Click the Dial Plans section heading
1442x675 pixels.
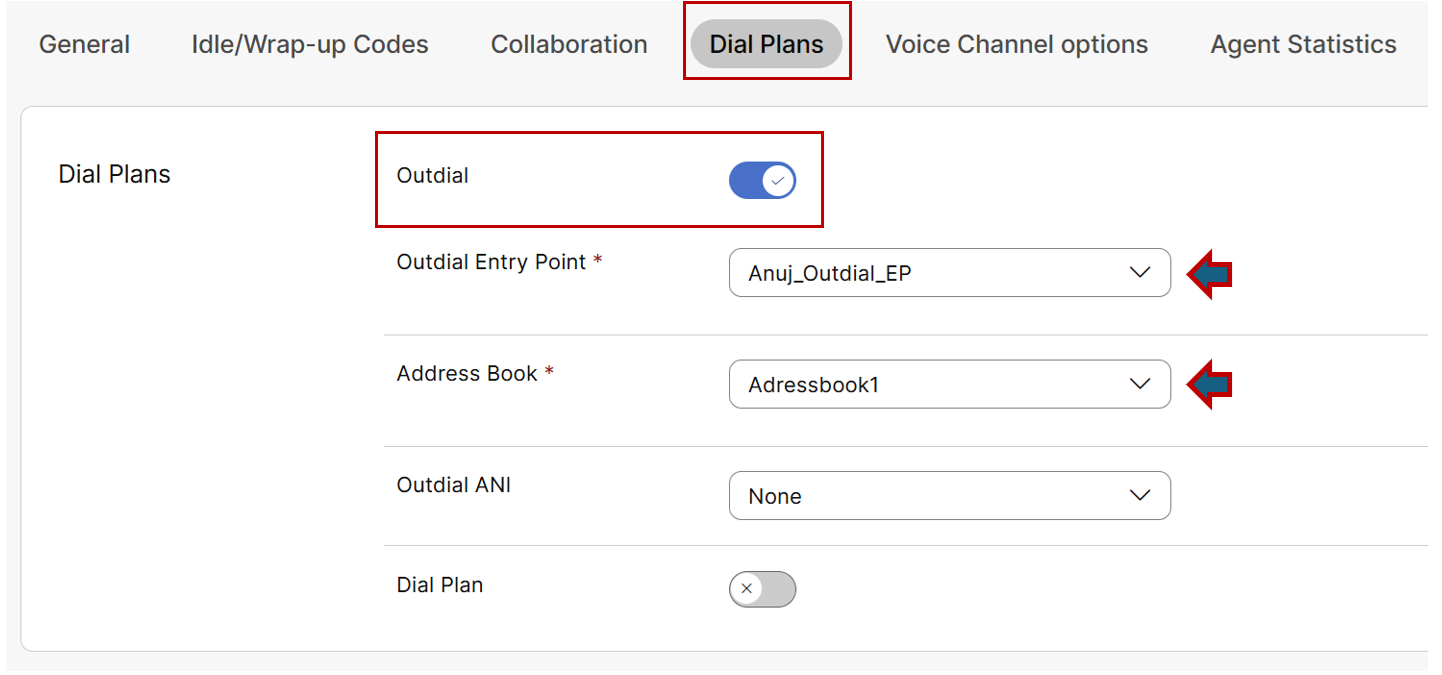point(115,174)
